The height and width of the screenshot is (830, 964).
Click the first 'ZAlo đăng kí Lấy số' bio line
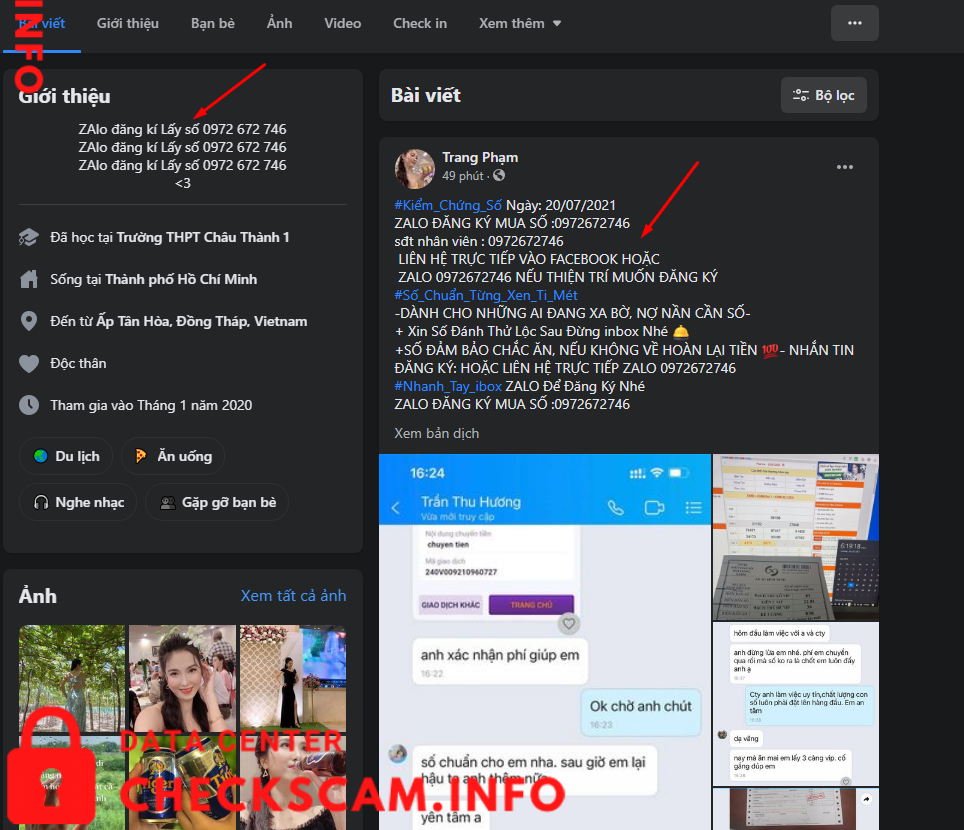click(x=183, y=129)
